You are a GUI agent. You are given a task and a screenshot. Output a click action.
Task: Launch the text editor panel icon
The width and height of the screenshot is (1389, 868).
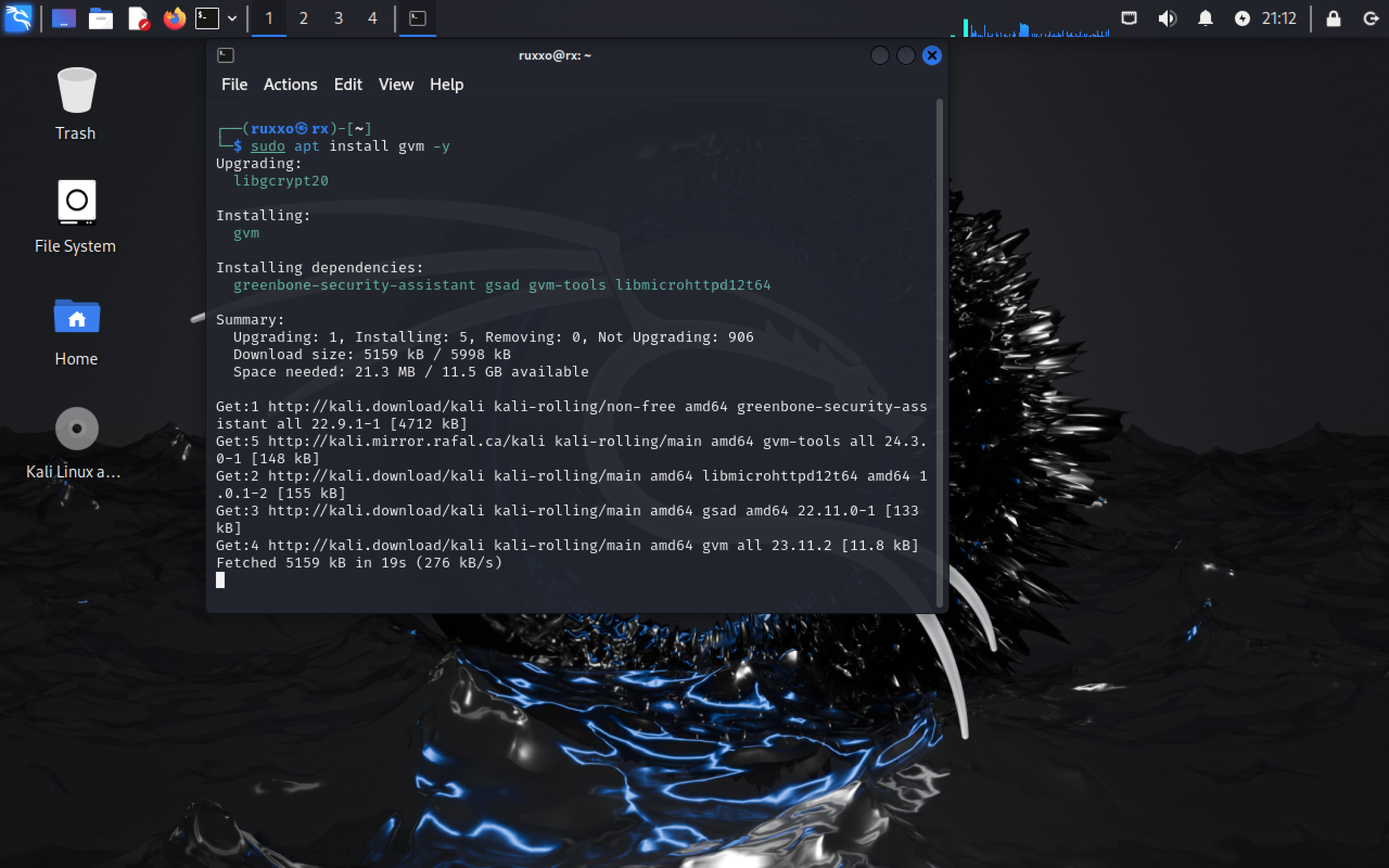coord(138,18)
